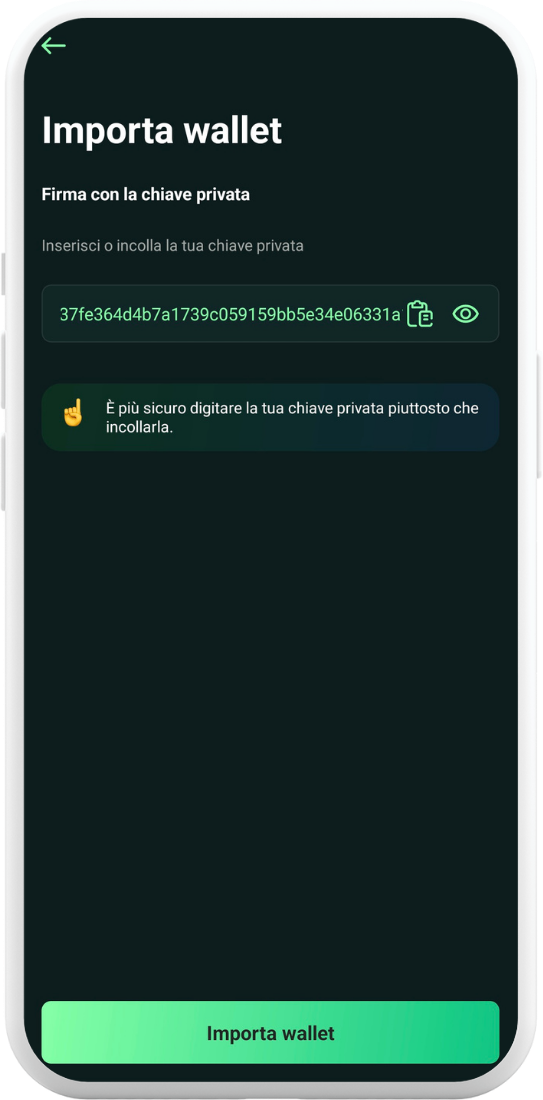This screenshot has height=1100, width=543.
Task: Place cursor at end of key text e06331a
Action: point(401,314)
